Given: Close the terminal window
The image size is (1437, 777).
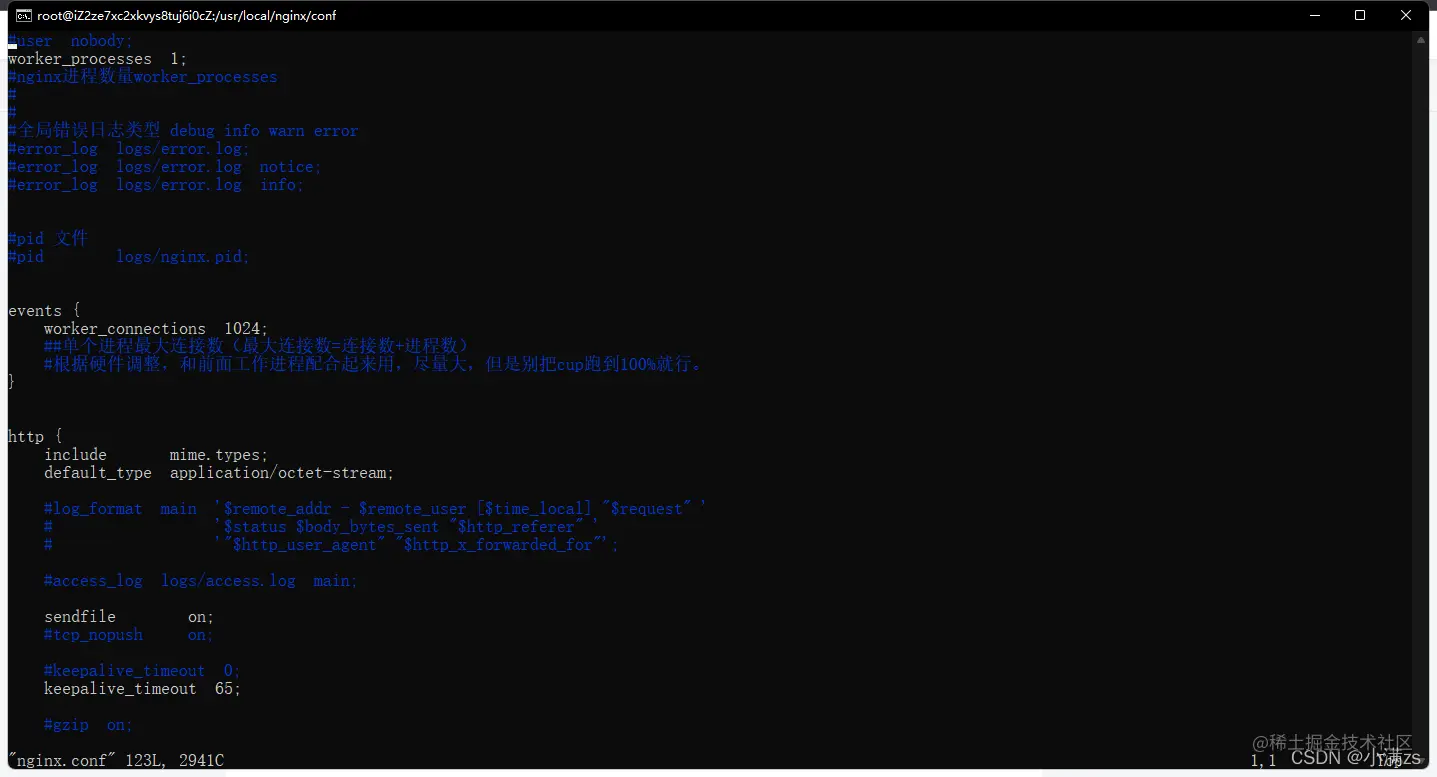Looking at the screenshot, I should click(1406, 15).
